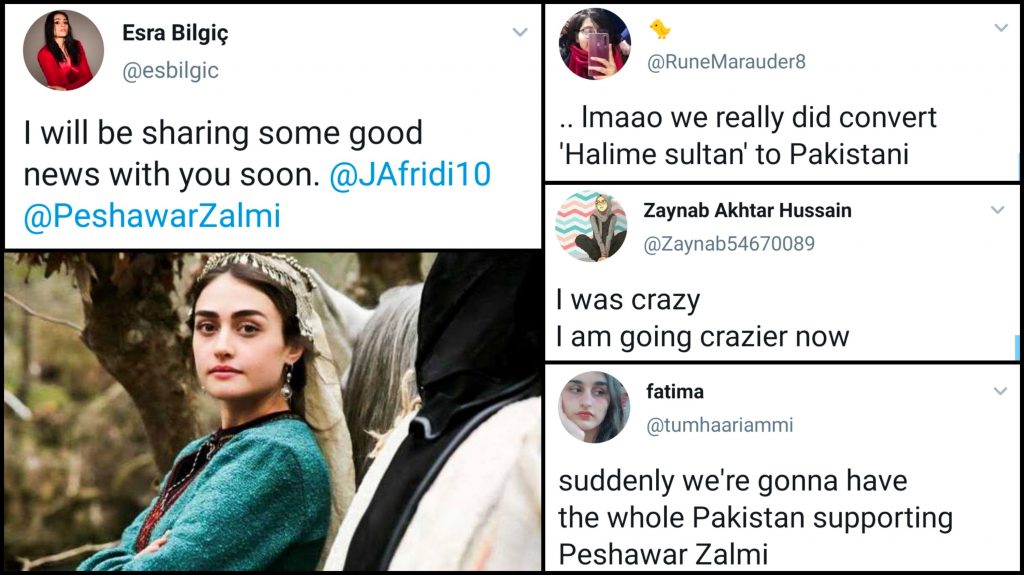The image size is (1024, 575).
Task: Open fatima's profile picture
Action: click(594, 407)
